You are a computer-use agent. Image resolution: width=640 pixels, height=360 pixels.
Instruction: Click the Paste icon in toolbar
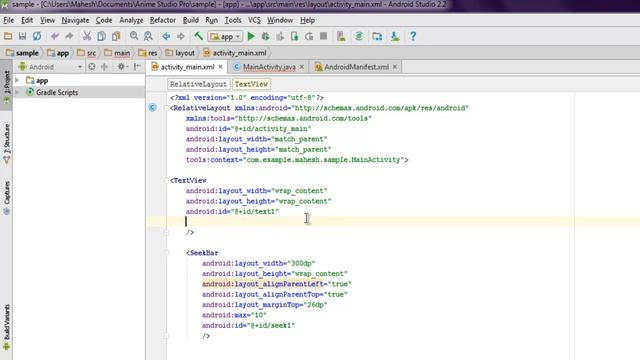point(116,36)
